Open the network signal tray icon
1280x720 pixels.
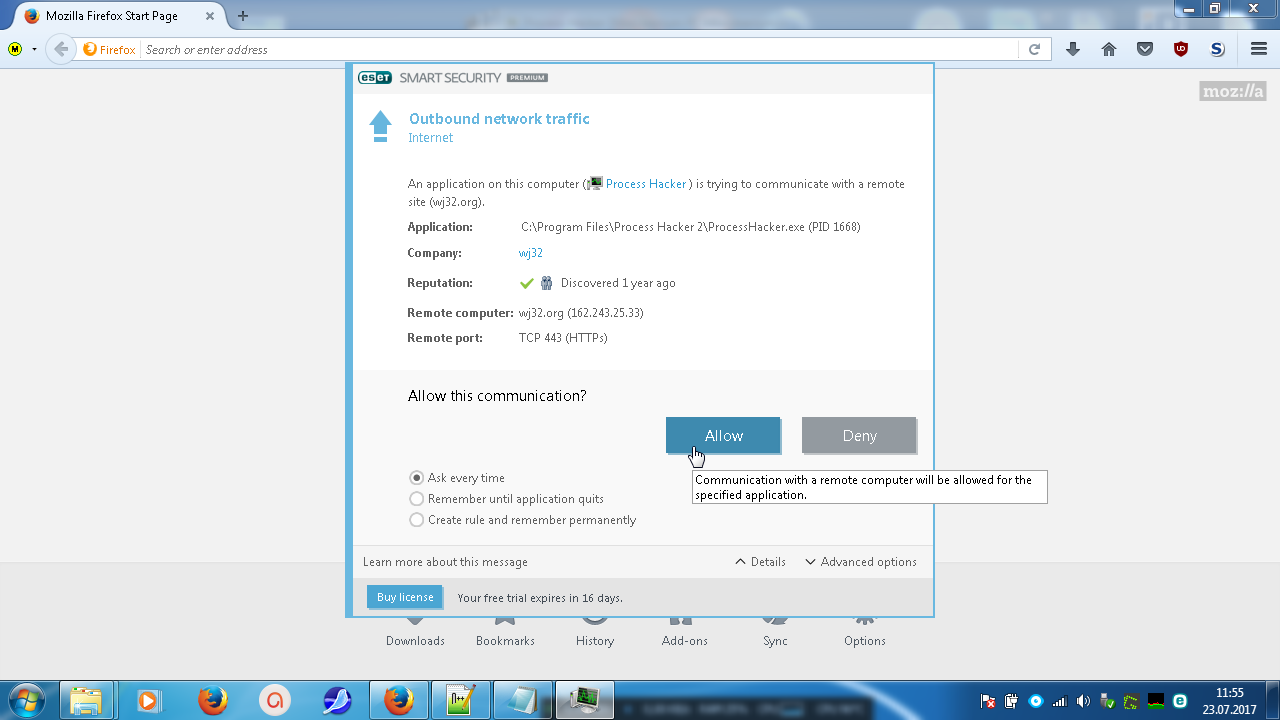(x=1060, y=701)
